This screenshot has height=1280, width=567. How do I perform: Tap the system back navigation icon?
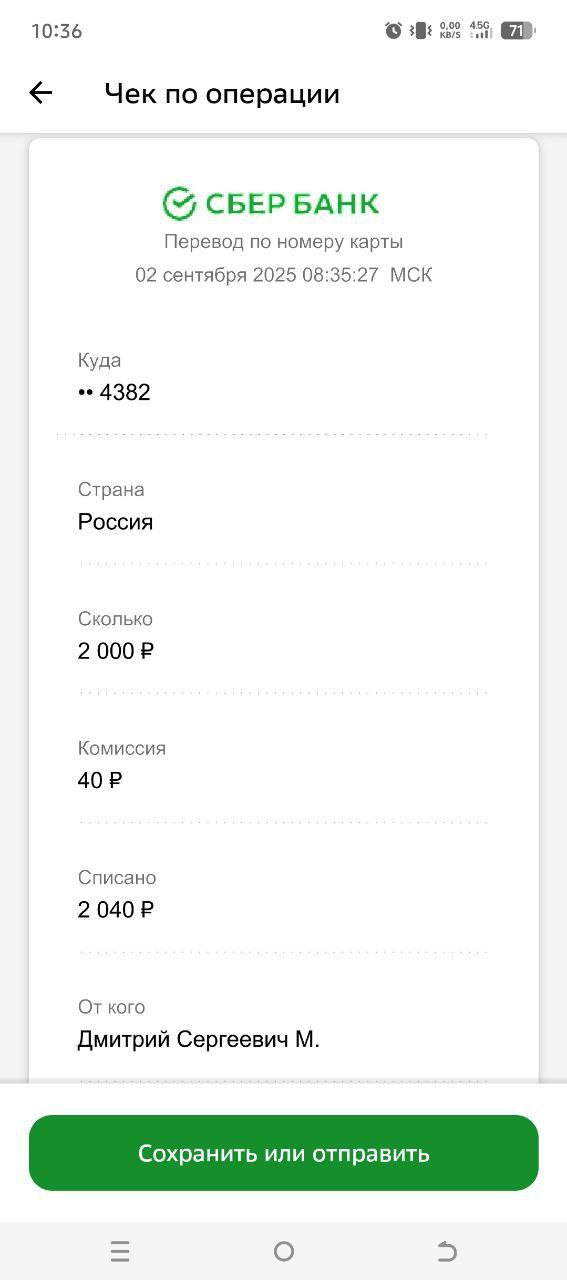point(447,1251)
